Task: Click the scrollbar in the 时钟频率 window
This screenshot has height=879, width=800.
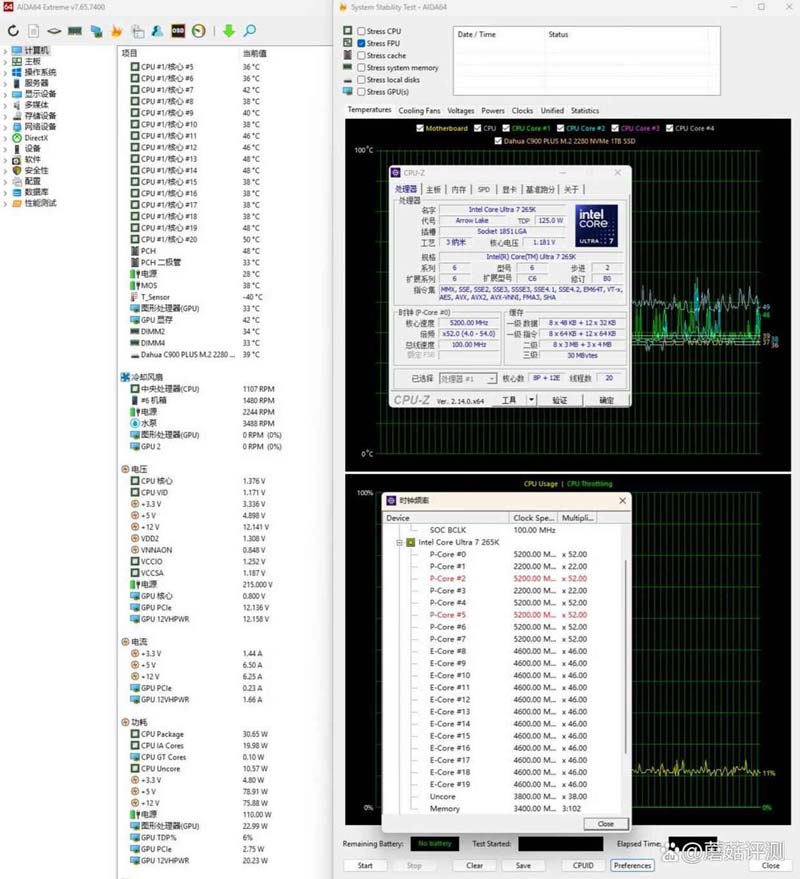Action: (x=626, y=656)
